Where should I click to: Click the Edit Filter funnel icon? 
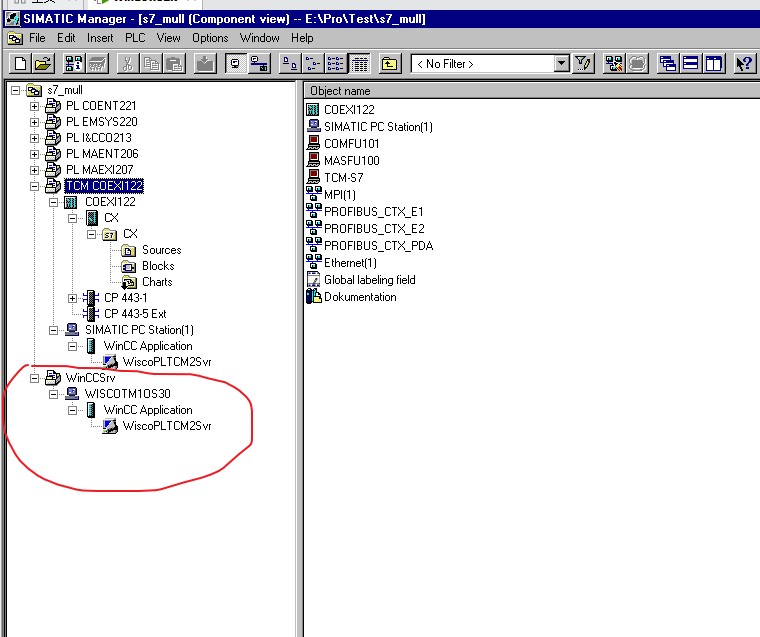point(583,64)
